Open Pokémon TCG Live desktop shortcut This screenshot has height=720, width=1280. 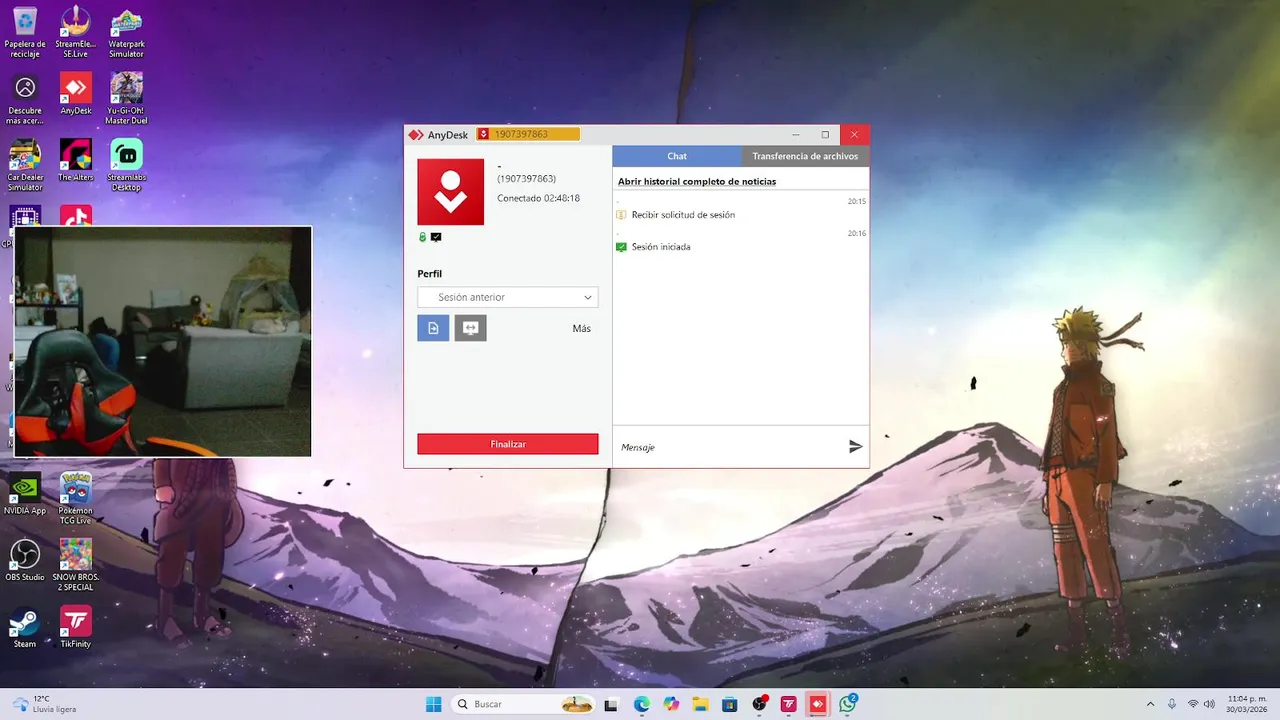pyautogui.click(x=76, y=499)
